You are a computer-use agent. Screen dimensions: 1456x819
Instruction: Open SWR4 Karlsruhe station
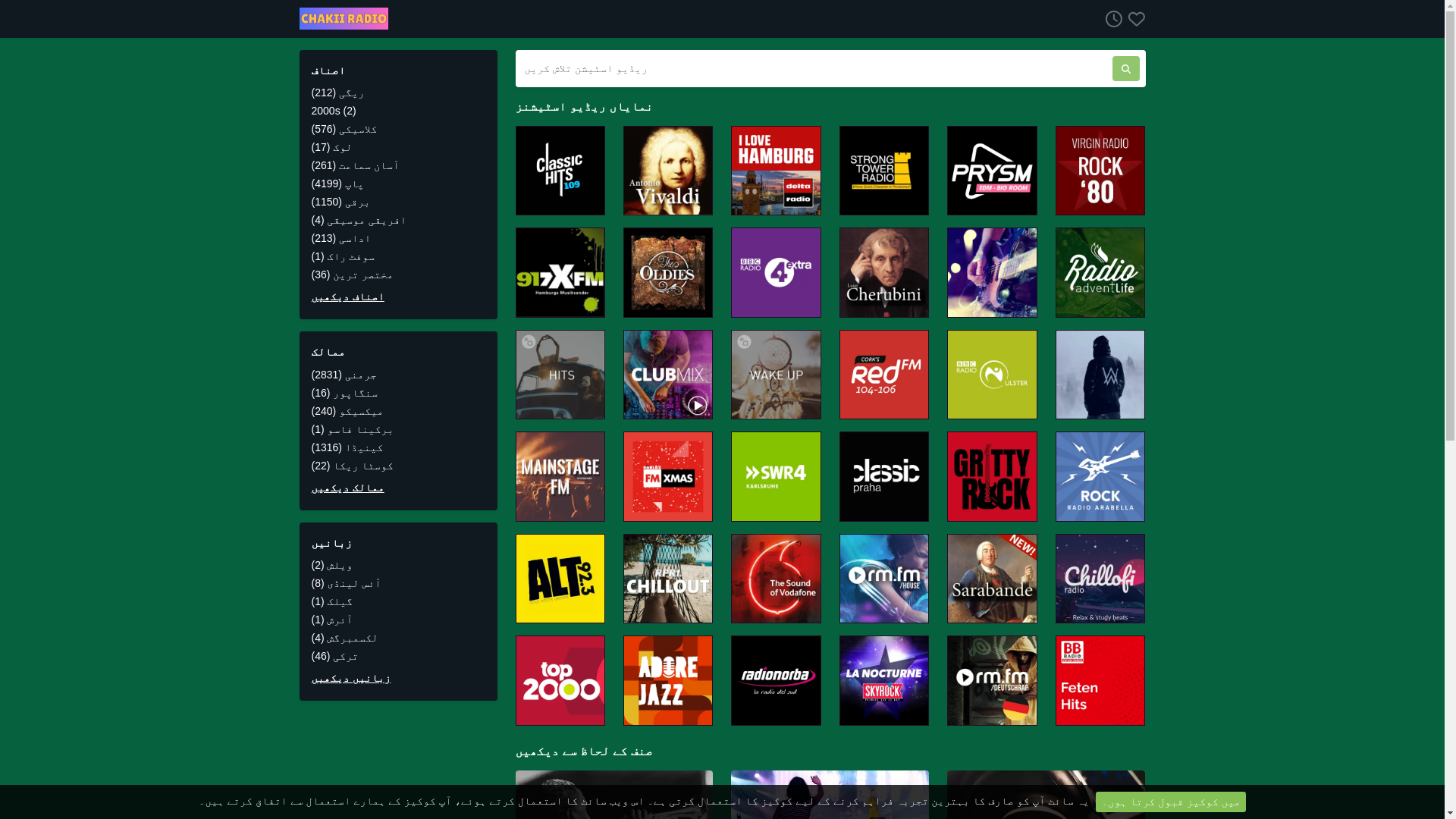pos(776,477)
